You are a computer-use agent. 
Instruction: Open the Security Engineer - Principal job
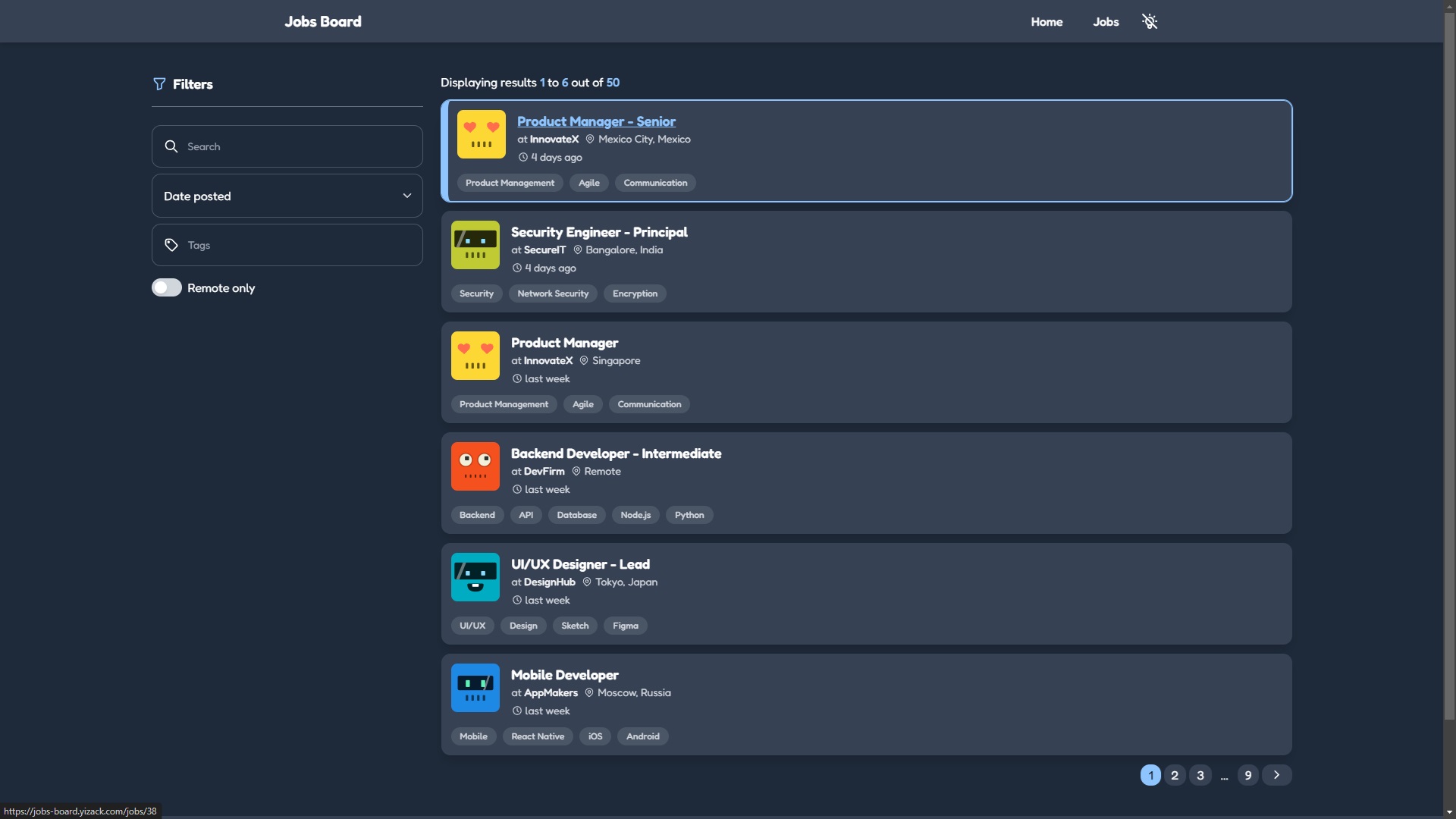point(599,232)
